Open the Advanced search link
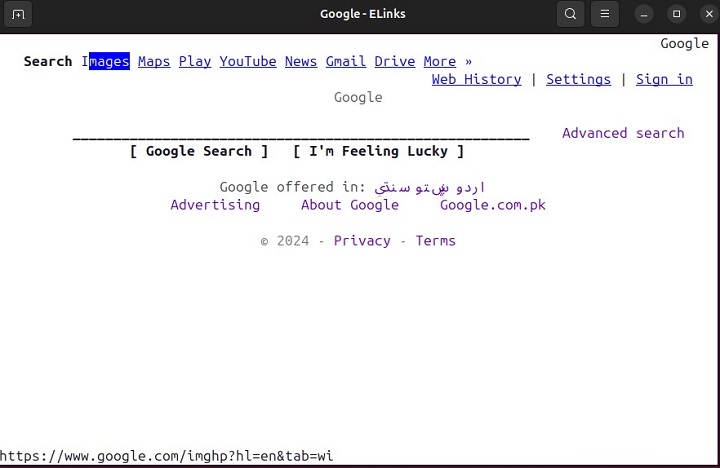Image resolution: width=720 pixels, height=468 pixels. [623, 133]
